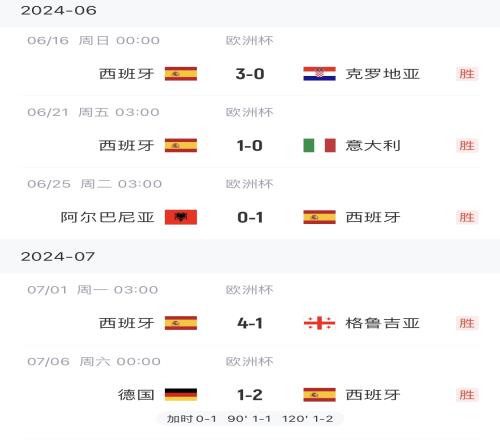Viewport: 500px width, 440px height.
Task: Select team name 德国
Action: [136, 395]
